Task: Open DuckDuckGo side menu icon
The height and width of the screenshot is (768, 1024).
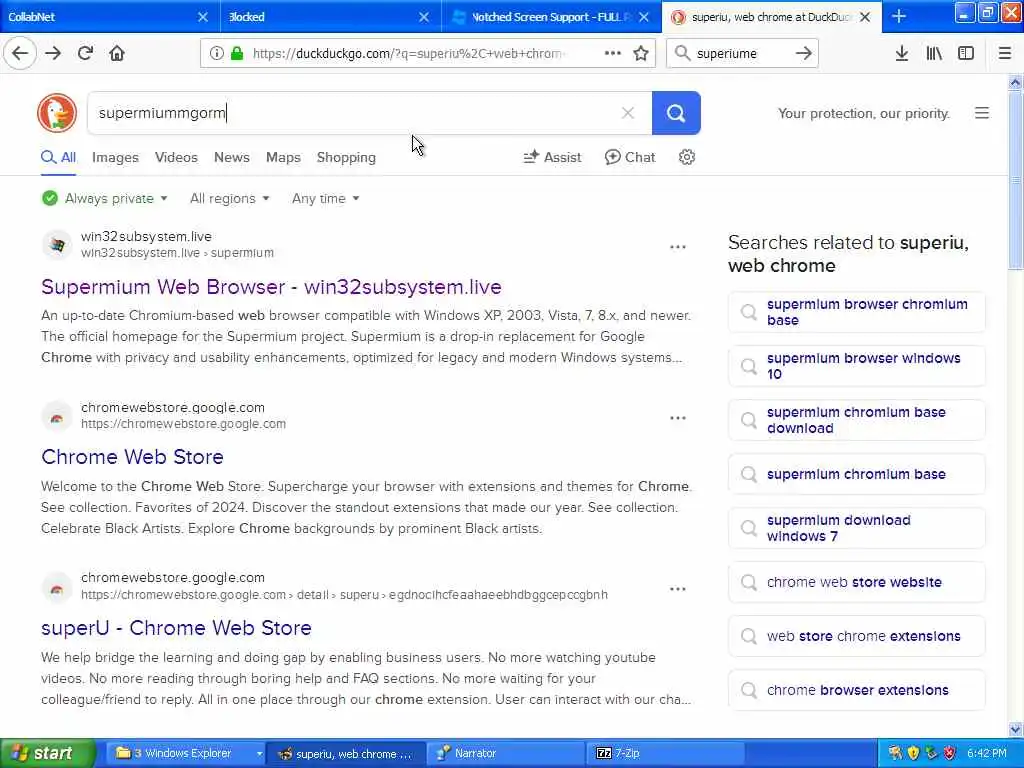Action: [x=982, y=113]
